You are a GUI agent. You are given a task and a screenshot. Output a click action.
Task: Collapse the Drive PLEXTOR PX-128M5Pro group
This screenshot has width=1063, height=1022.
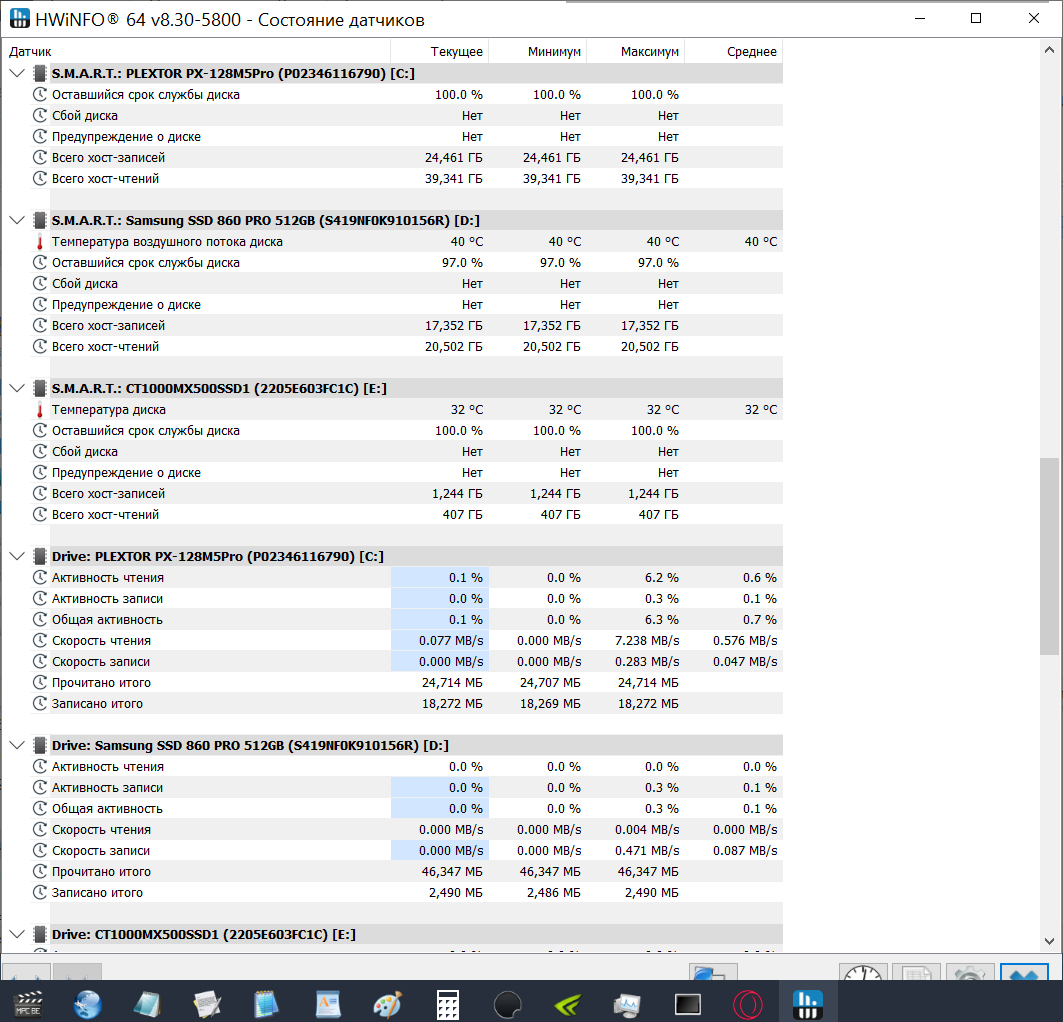click(x=17, y=556)
